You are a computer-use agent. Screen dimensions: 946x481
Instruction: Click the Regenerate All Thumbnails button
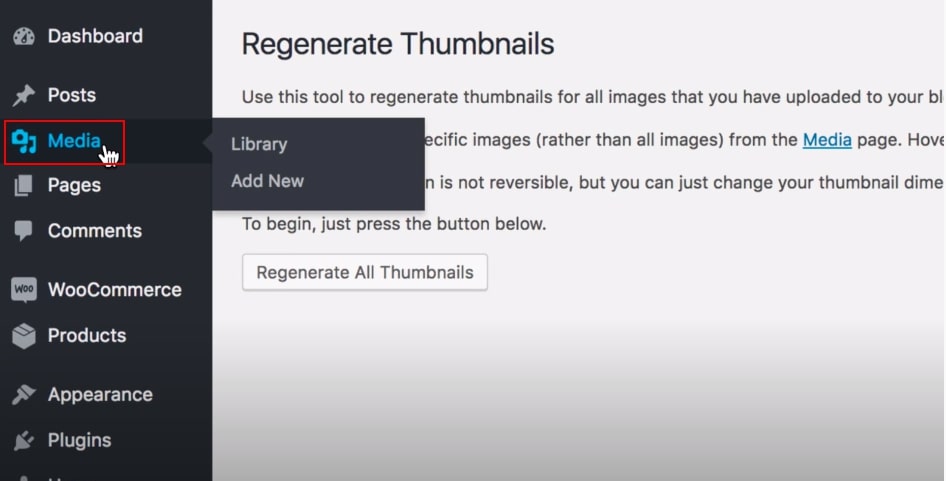[x=365, y=273]
